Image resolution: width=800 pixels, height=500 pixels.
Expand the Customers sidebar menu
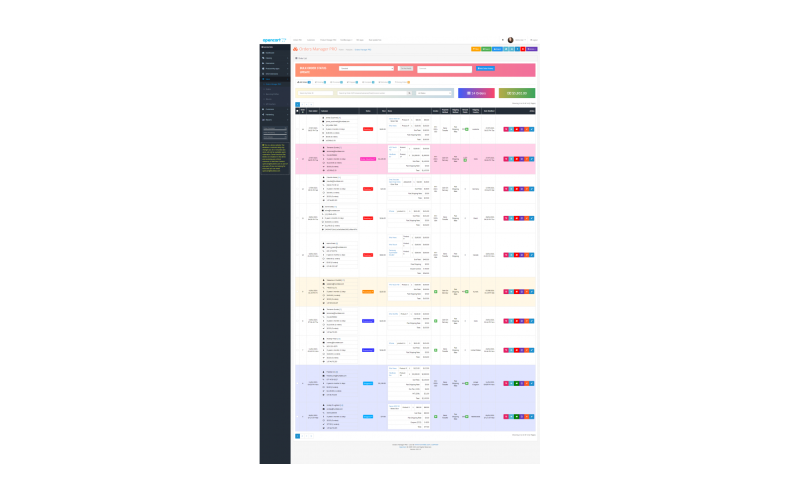(x=275, y=109)
